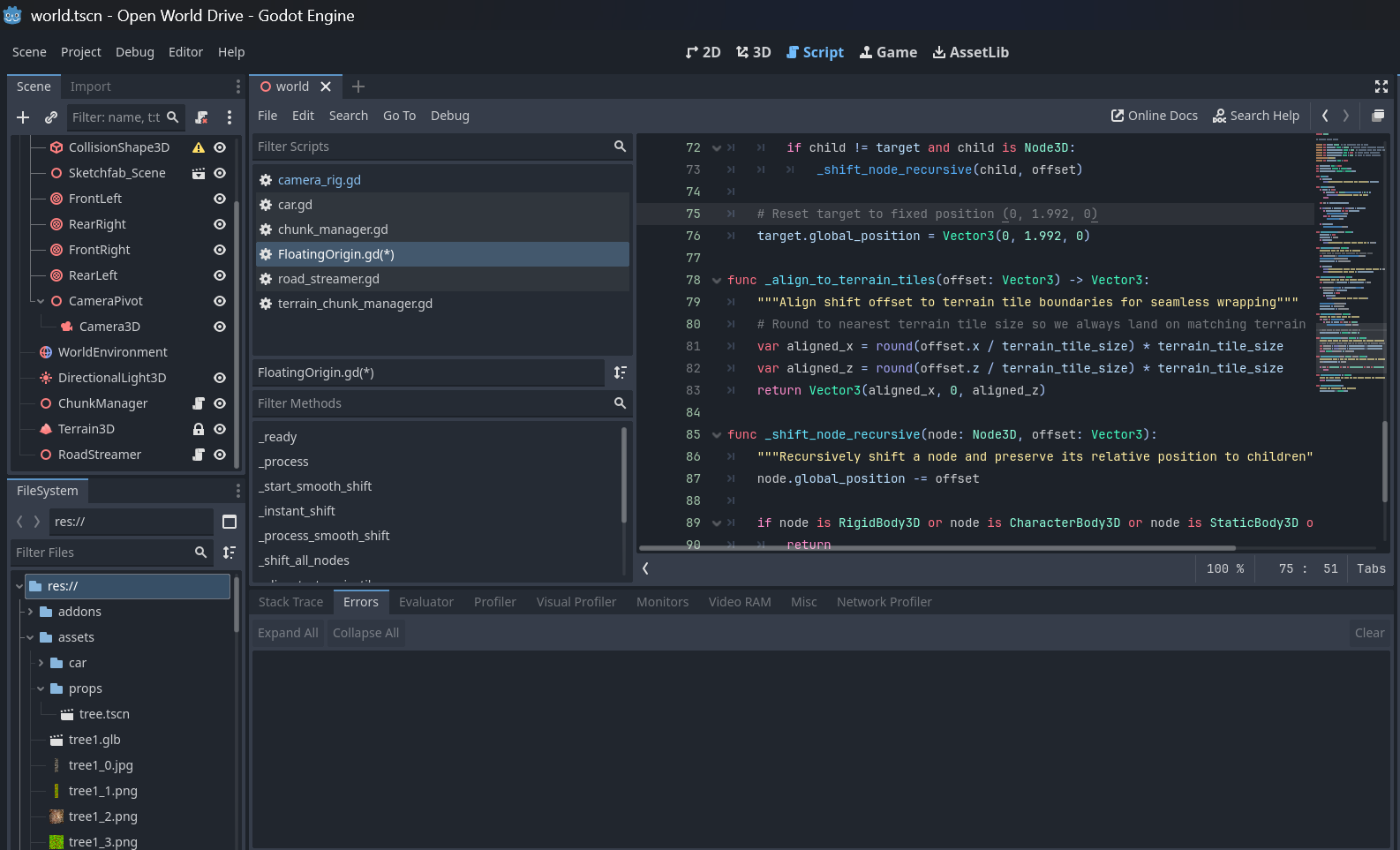Click the attach script icon in Scene dock
The image size is (1400, 850).
pos(201,117)
